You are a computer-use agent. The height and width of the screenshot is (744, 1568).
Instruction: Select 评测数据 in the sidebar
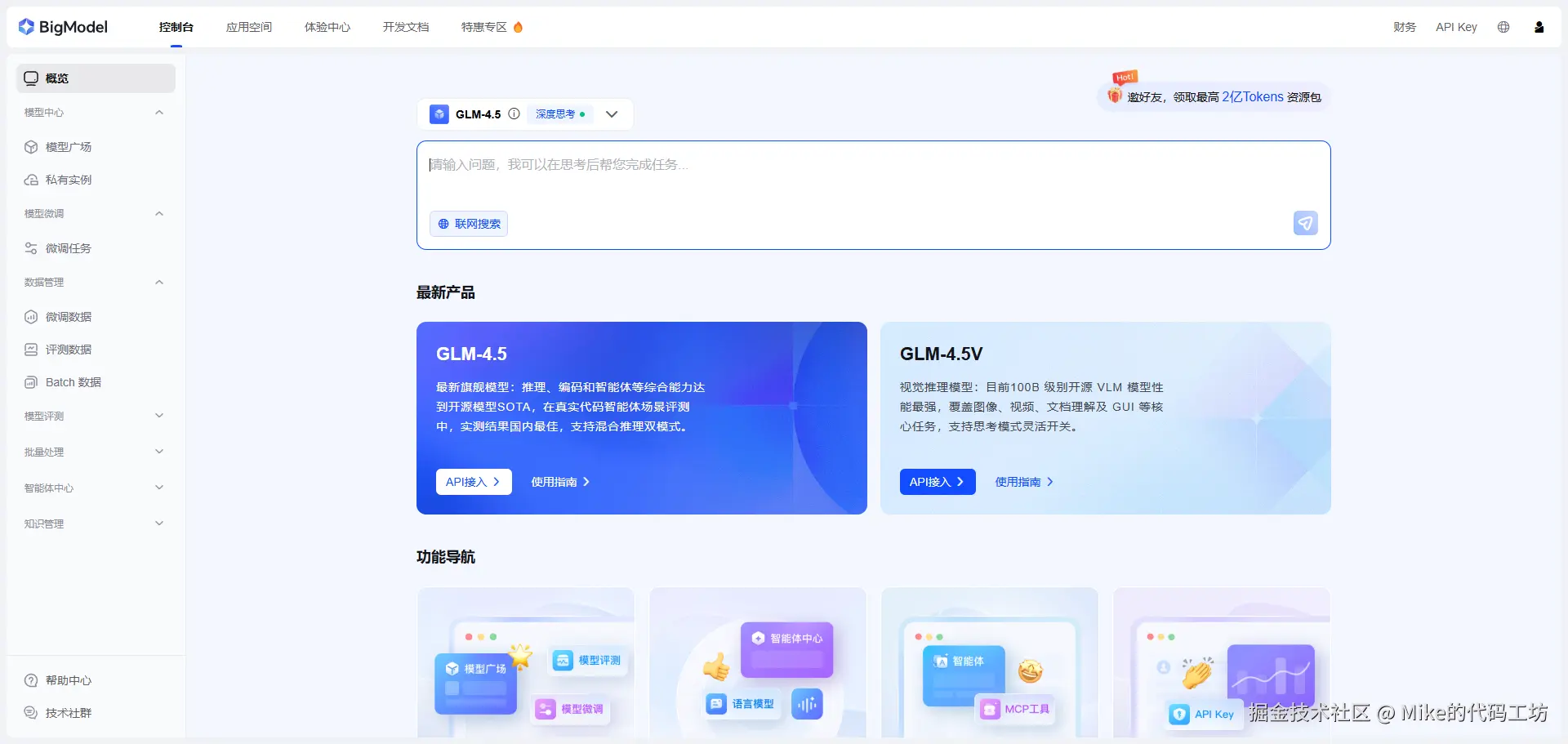[x=96, y=350]
